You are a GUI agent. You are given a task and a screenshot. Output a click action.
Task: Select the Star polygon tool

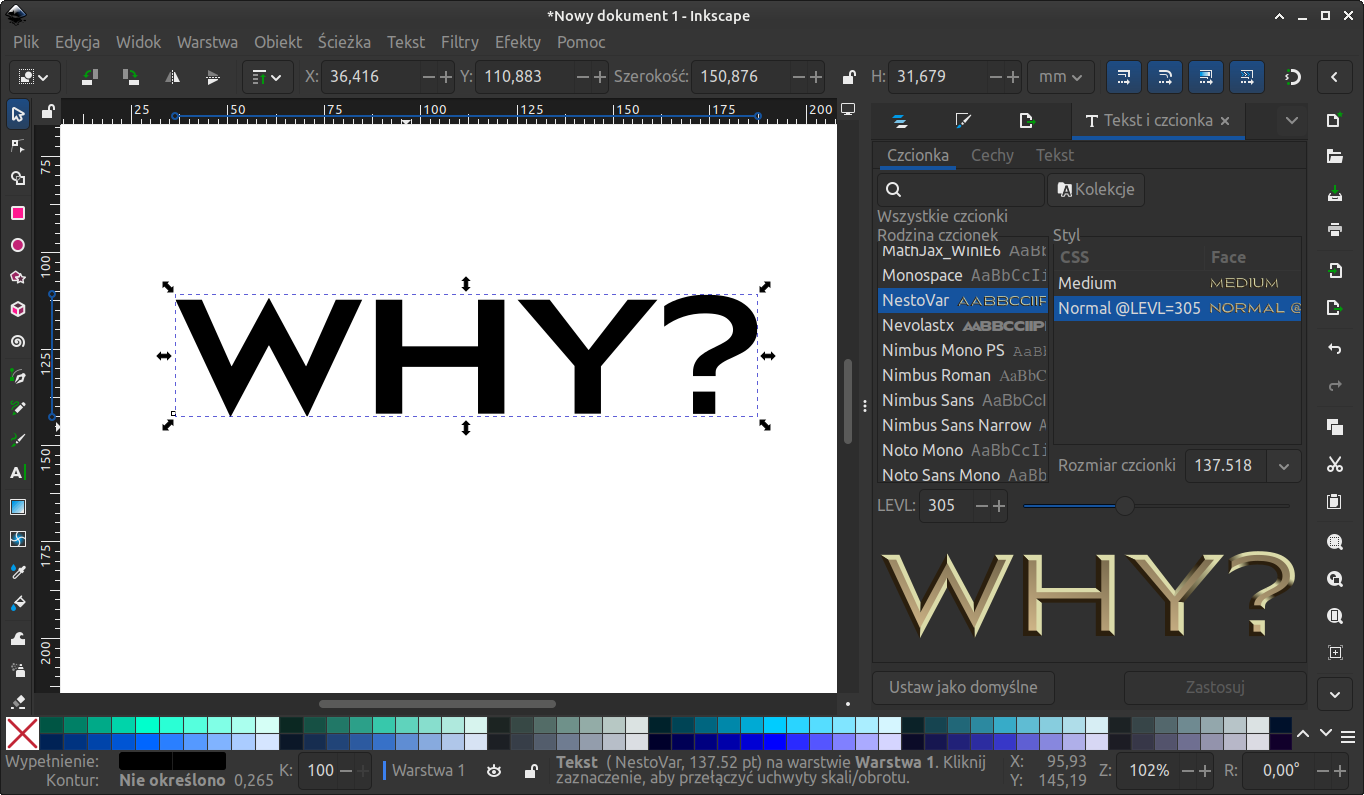(17, 277)
